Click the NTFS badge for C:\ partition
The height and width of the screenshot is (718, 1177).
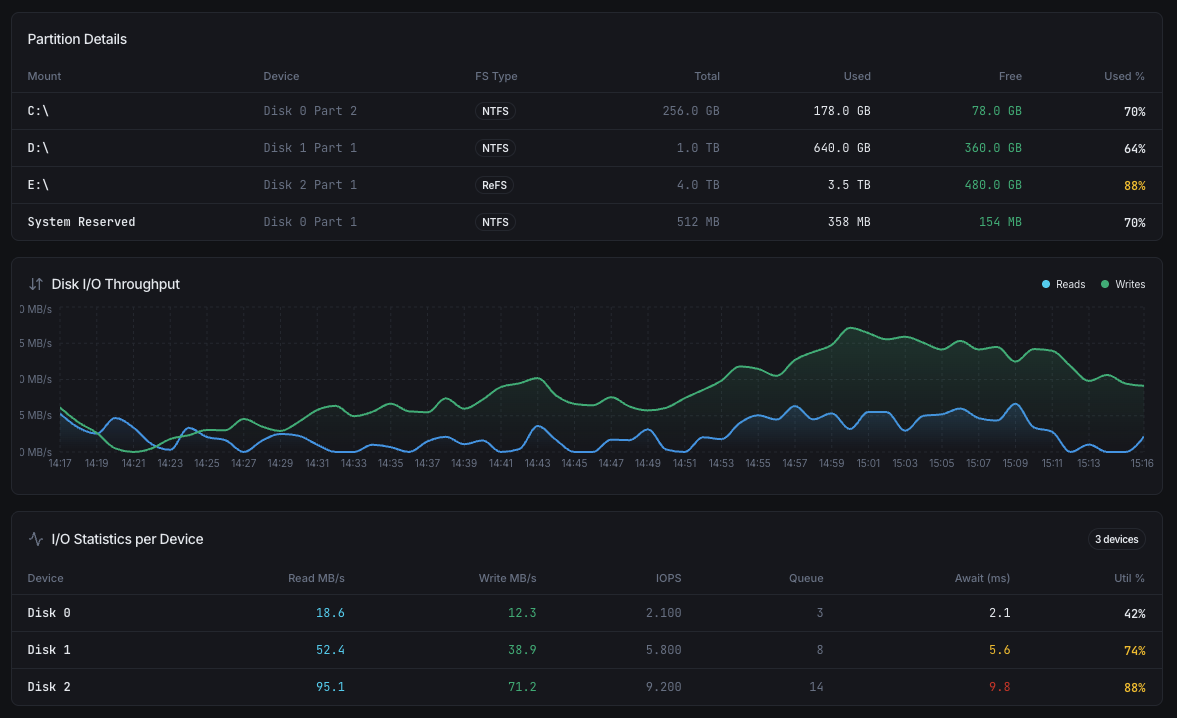click(495, 111)
